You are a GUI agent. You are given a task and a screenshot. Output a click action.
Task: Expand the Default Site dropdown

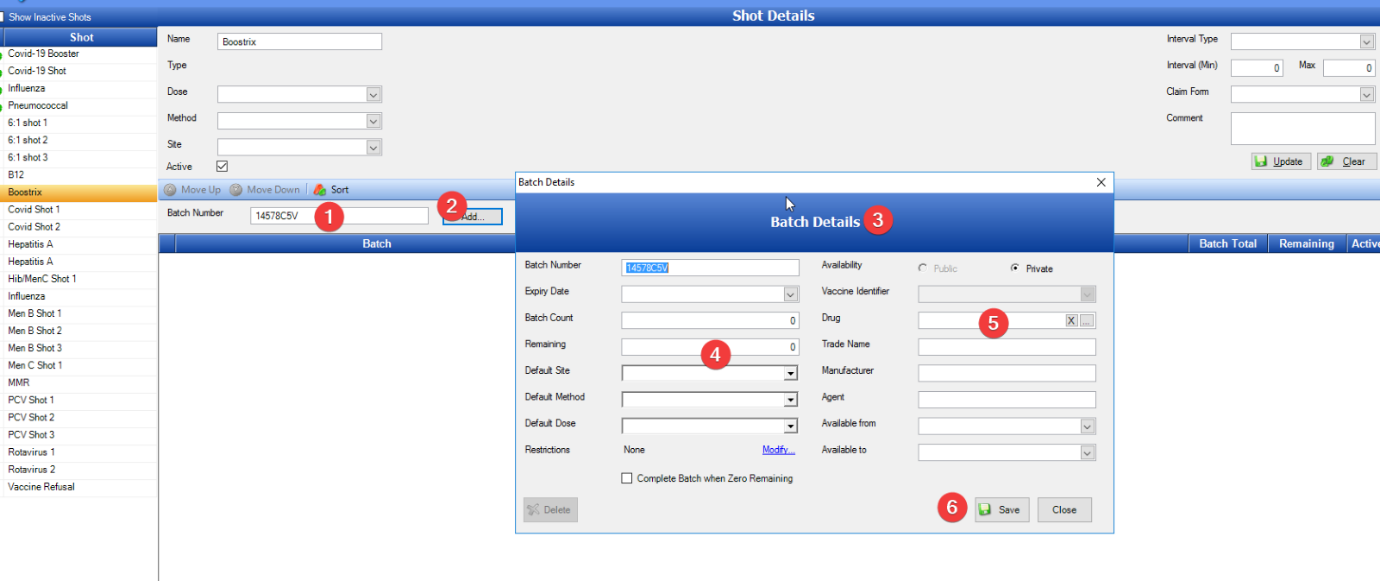[x=790, y=373]
